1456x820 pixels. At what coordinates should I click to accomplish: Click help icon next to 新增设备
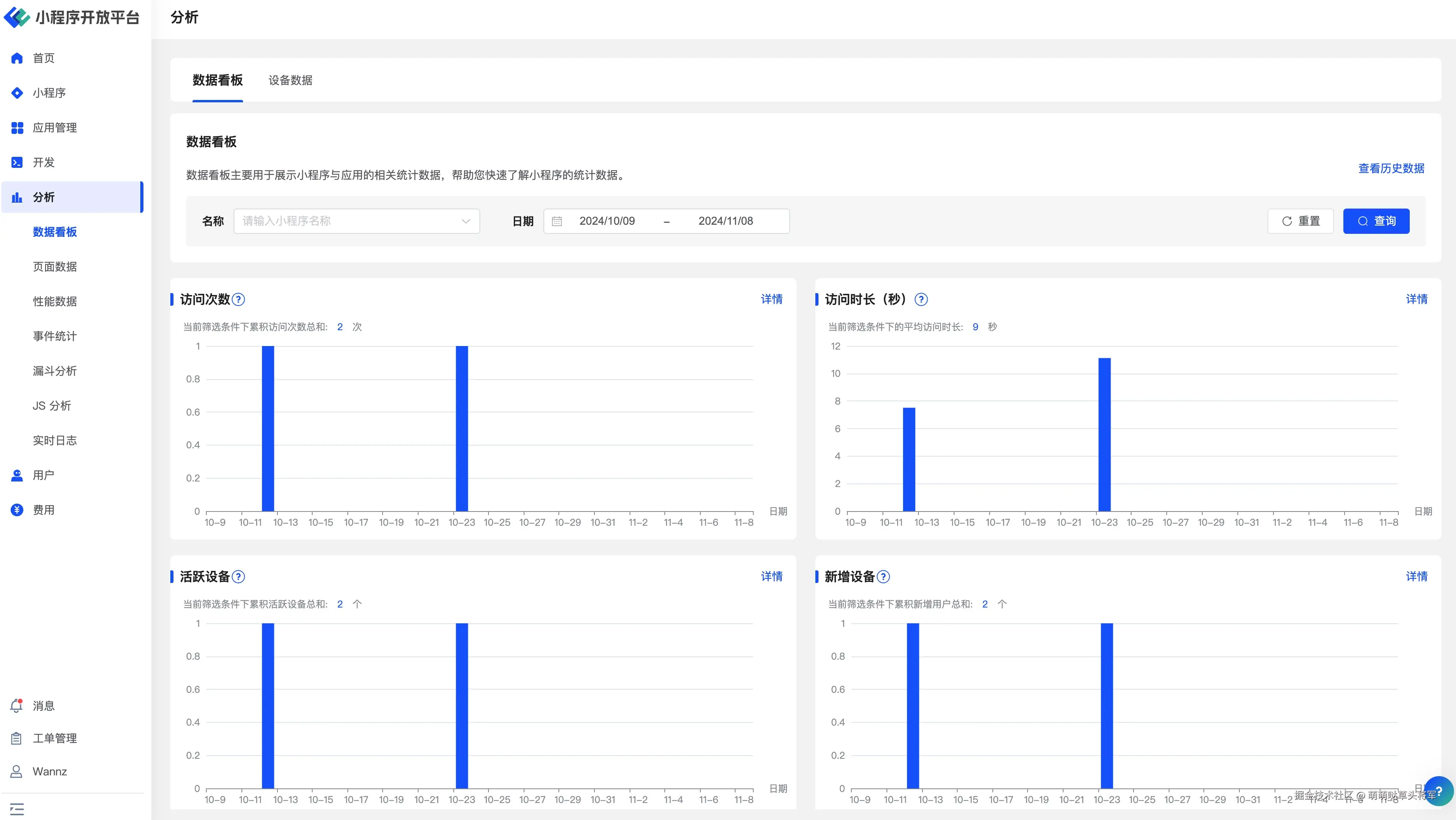(x=883, y=577)
